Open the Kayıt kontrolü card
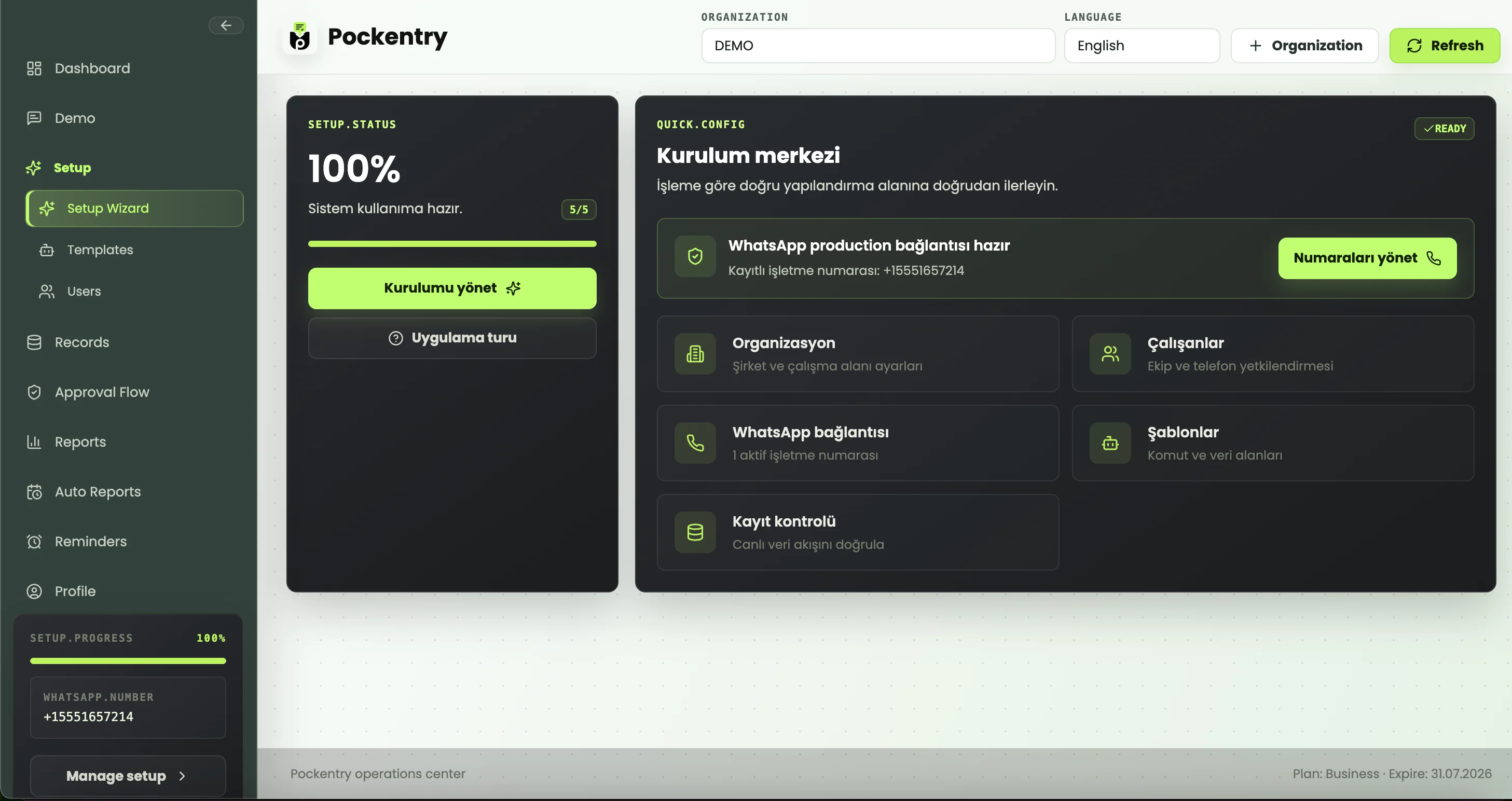This screenshot has width=1512, height=801. (x=858, y=532)
